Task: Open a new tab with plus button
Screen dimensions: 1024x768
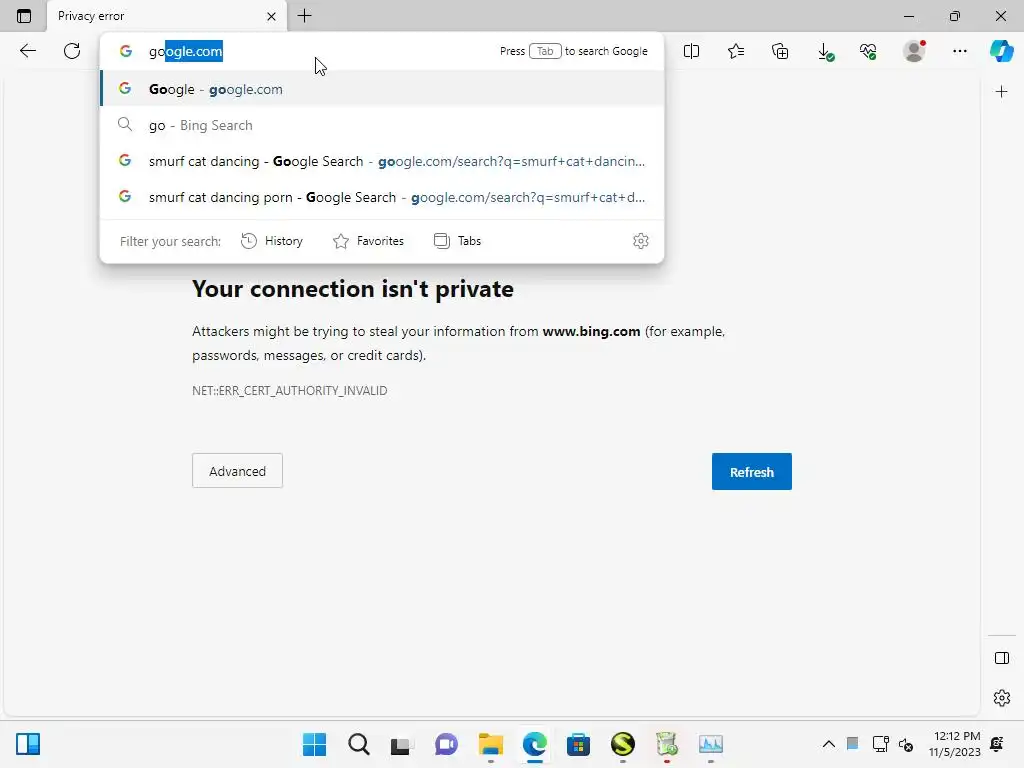Action: [x=304, y=16]
